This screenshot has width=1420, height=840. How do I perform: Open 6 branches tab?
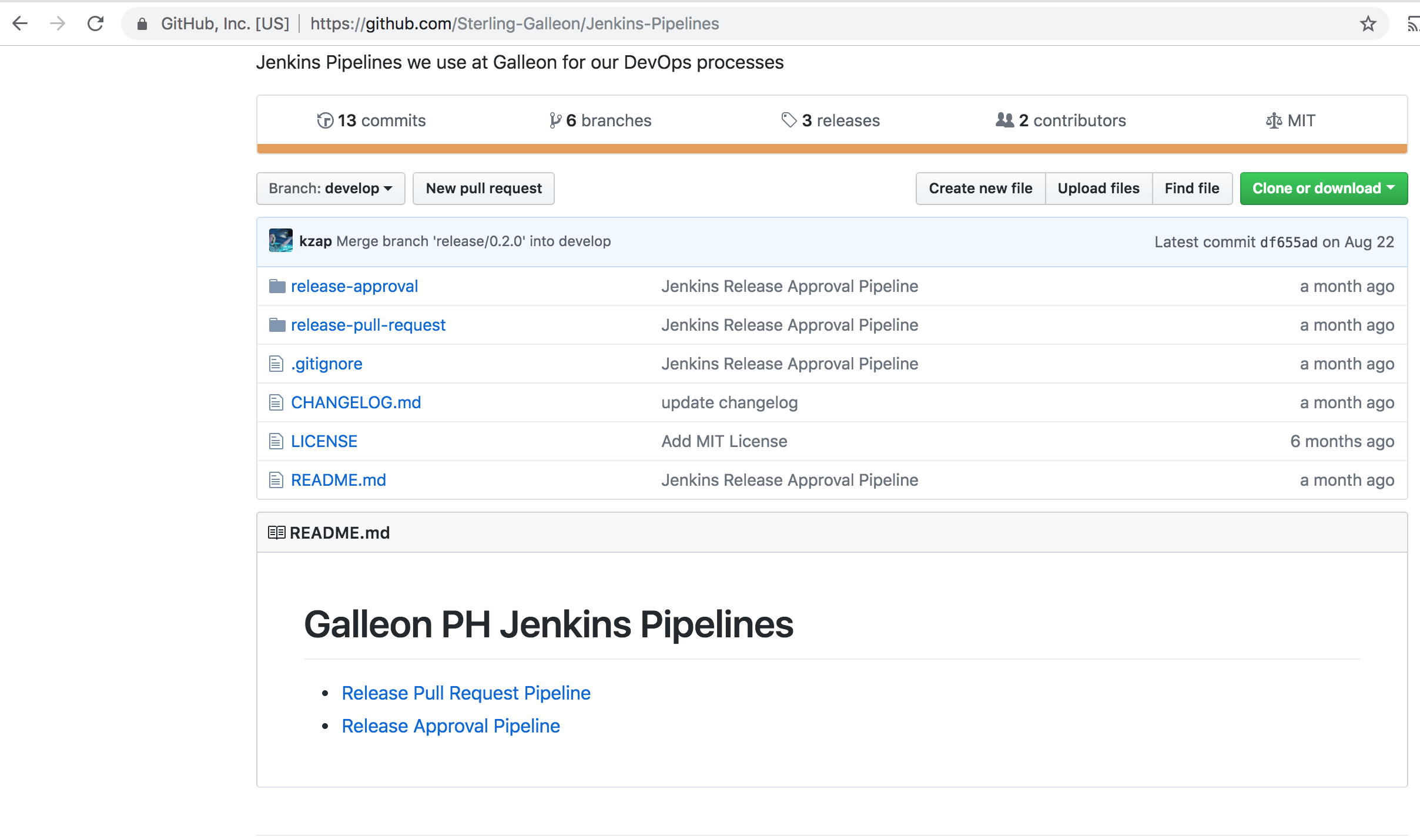pyautogui.click(x=600, y=120)
